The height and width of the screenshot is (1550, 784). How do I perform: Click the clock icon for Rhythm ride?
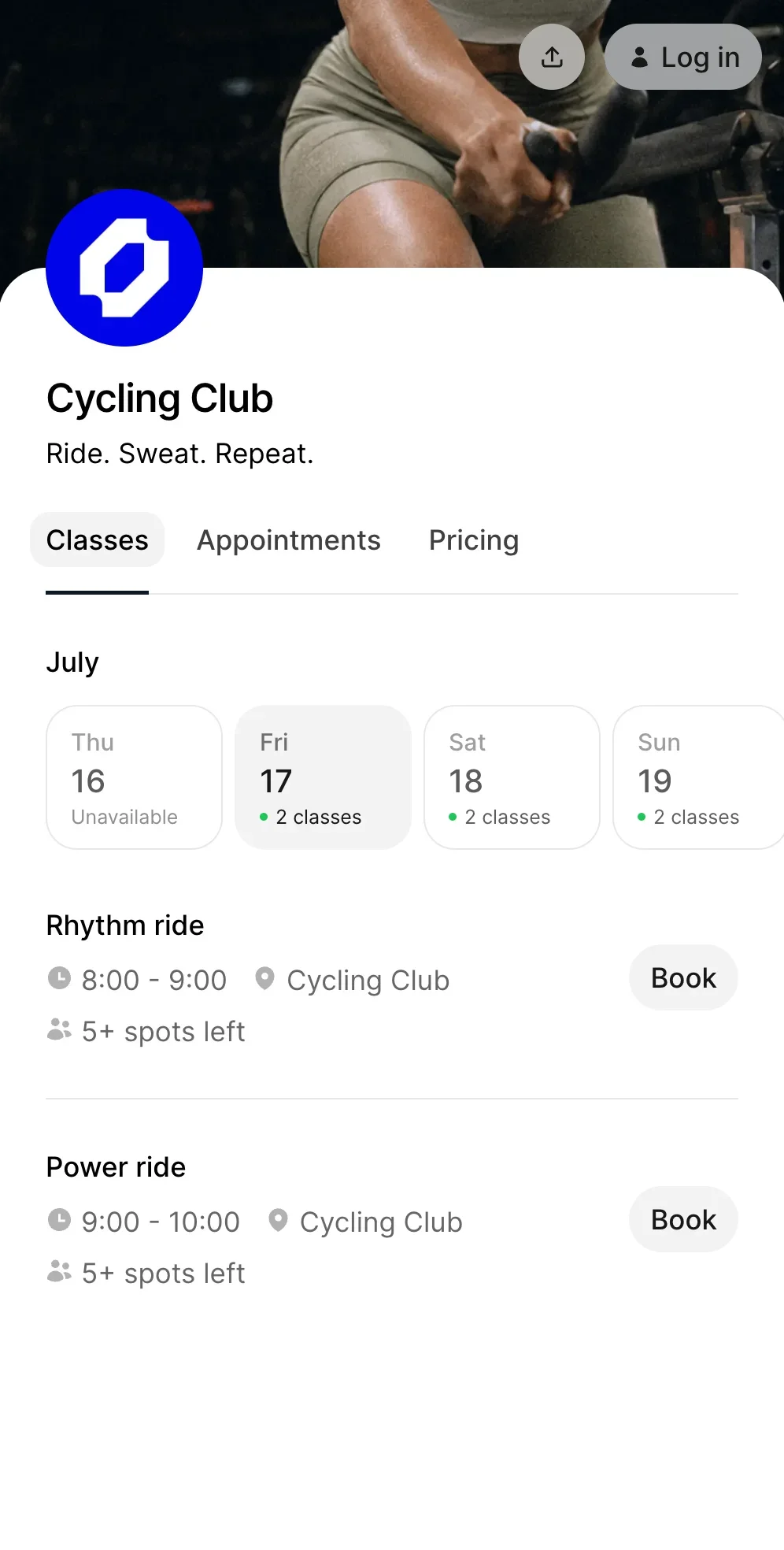[59, 978]
